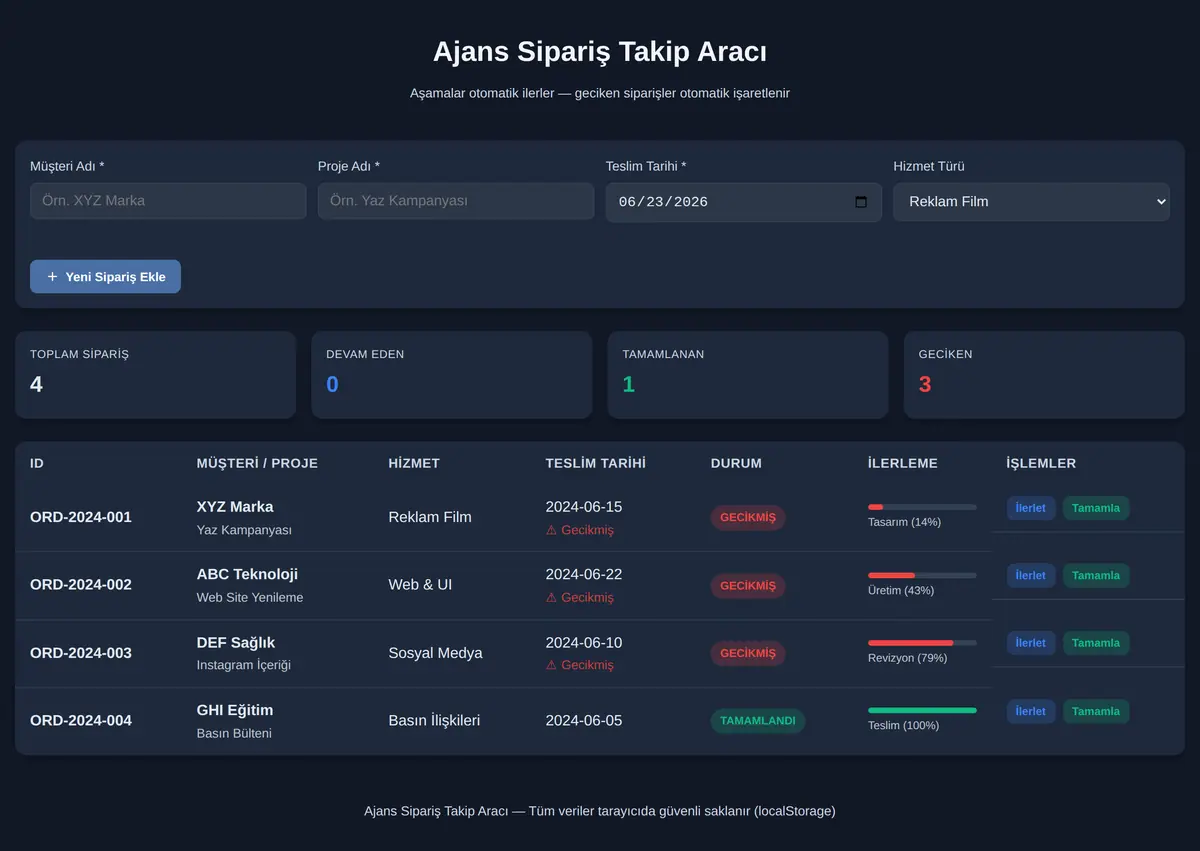Image resolution: width=1200 pixels, height=851 pixels.
Task: Click the service cell Basın İlişkileri
Action: tap(435, 720)
